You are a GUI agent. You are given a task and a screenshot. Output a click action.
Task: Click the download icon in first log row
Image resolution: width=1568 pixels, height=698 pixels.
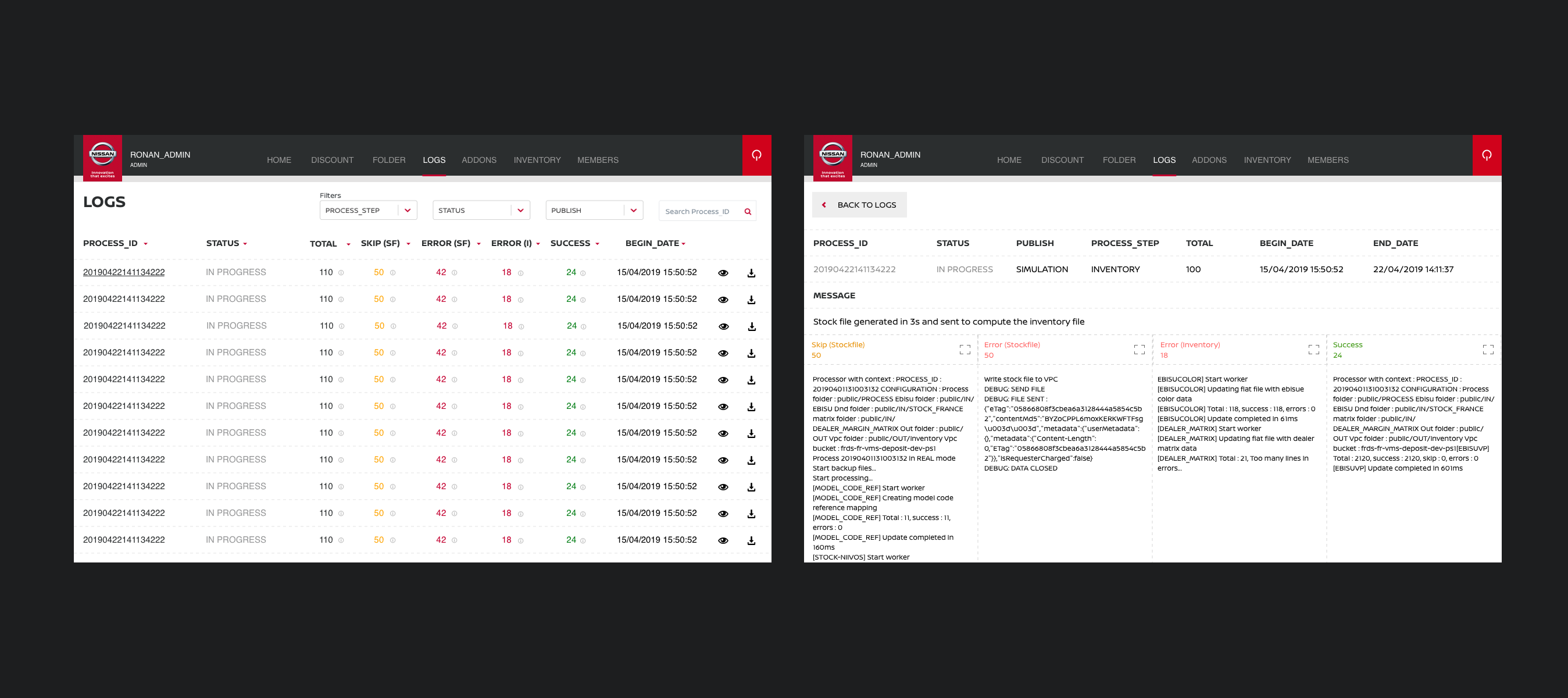pos(751,273)
